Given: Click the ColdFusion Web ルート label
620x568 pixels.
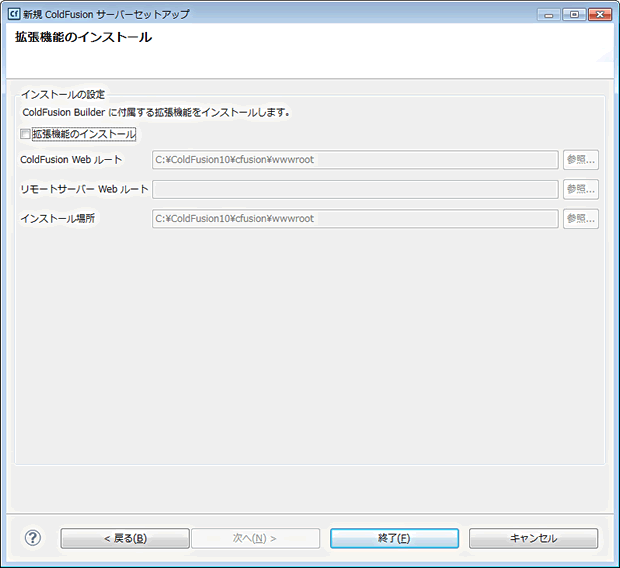Looking at the screenshot, I should [x=71, y=160].
